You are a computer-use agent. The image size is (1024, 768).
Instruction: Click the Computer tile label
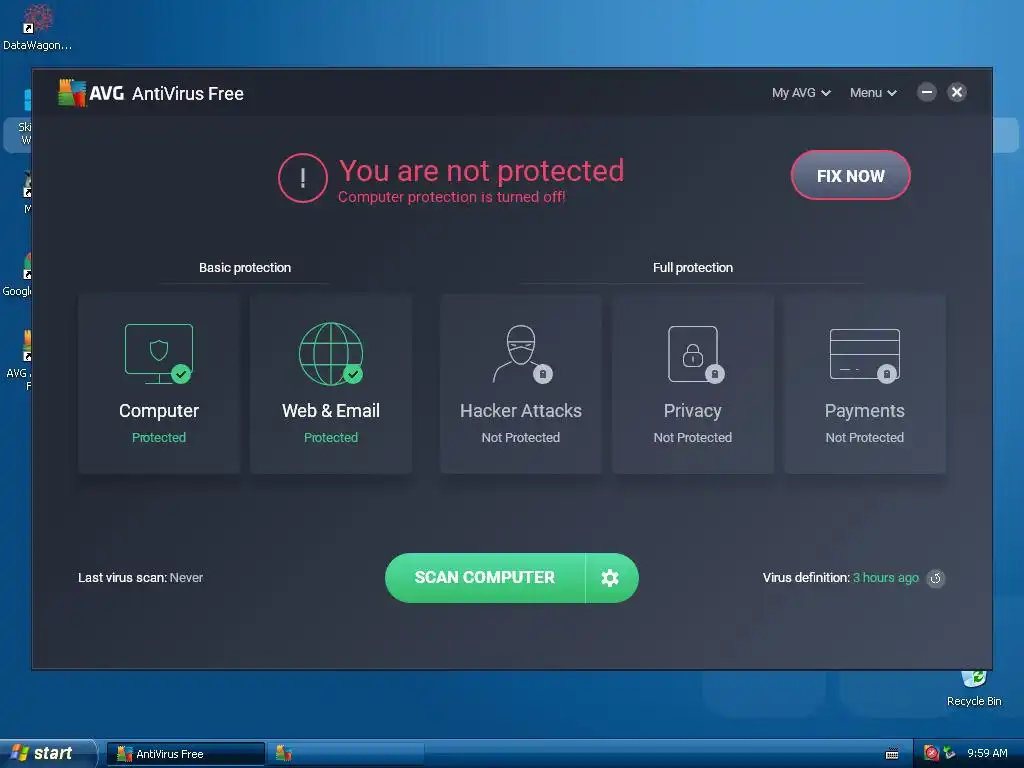coord(159,411)
